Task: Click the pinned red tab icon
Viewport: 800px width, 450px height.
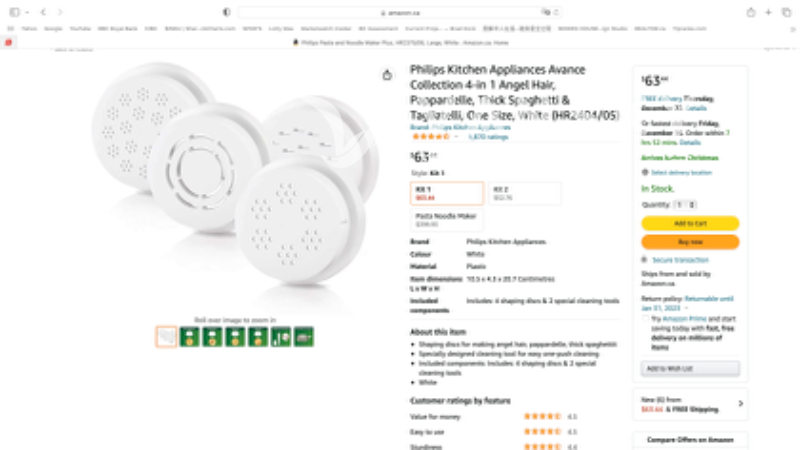Action: pyautogui.click(x=8, y=43)
